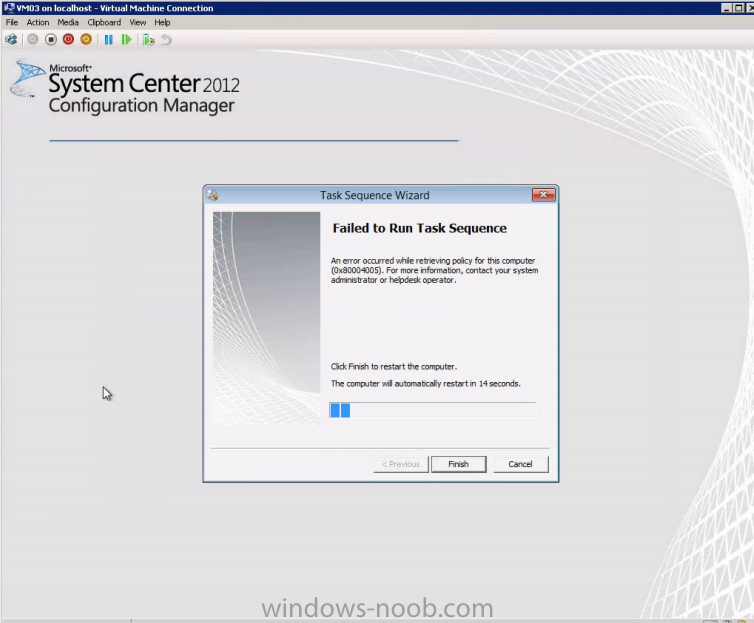
Task: Open the File menu
Action: (x=12, y=23)
